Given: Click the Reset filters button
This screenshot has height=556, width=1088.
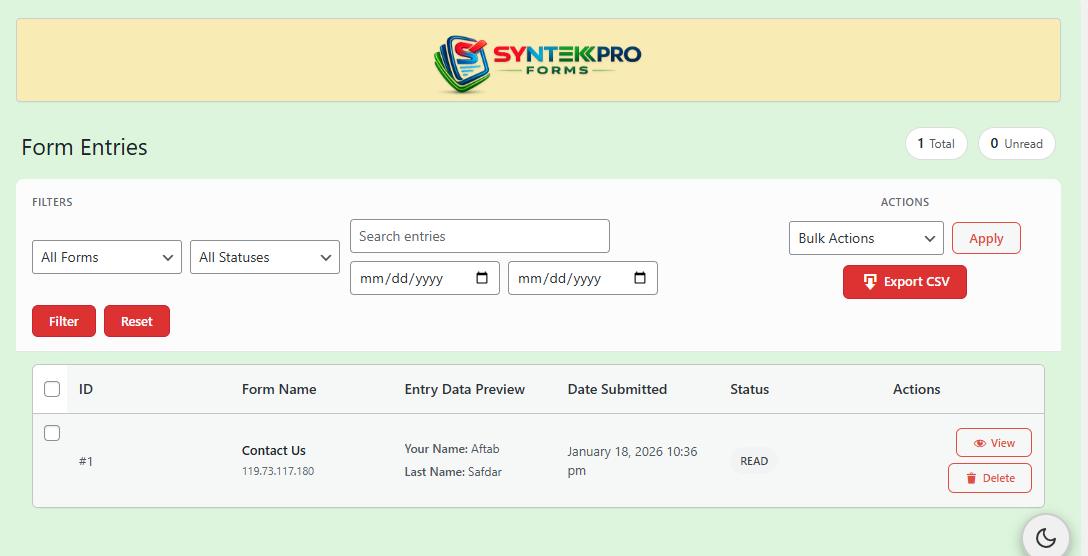Looking at the screenshot, I should point(137,321).
